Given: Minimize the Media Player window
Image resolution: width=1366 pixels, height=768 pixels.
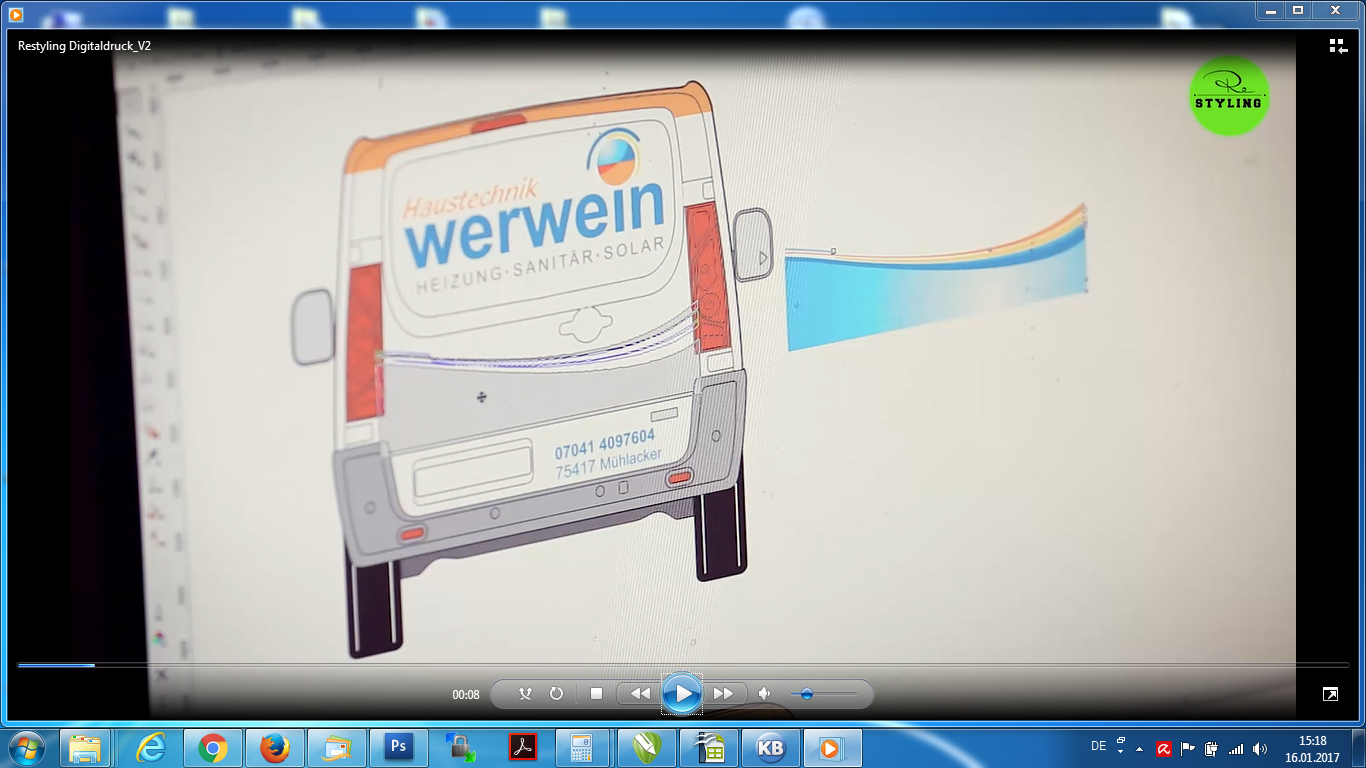Looking at the screenshot, I should click(1270, 10).
